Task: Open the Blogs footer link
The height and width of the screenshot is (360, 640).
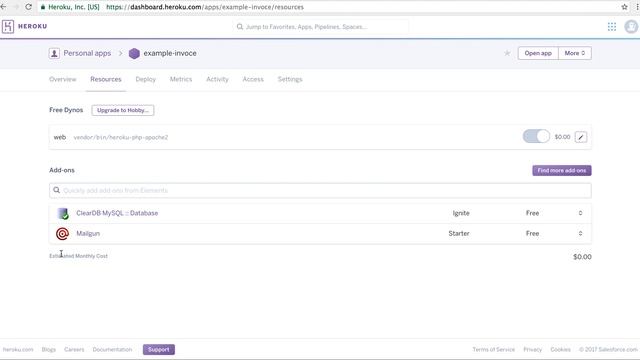Action: click(49, 349)
